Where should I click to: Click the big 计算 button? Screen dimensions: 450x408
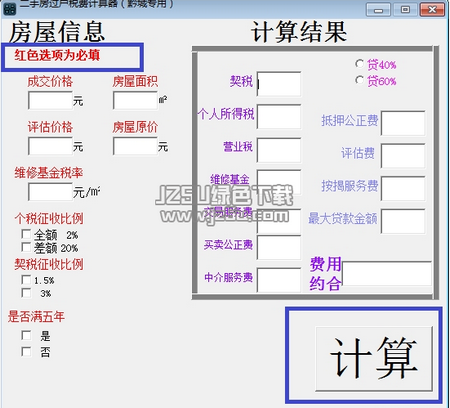(374, 359)
